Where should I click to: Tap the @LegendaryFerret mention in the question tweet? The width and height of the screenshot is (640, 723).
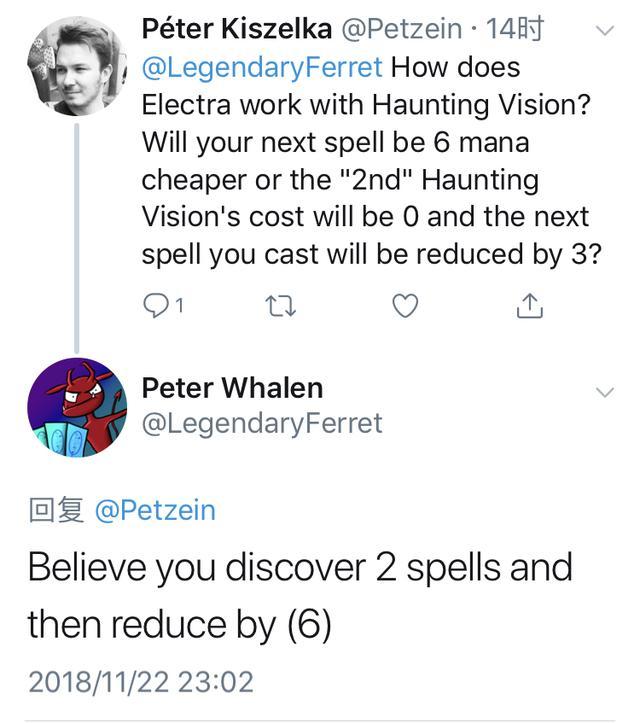pyautogui.click(x=262, y=68)
